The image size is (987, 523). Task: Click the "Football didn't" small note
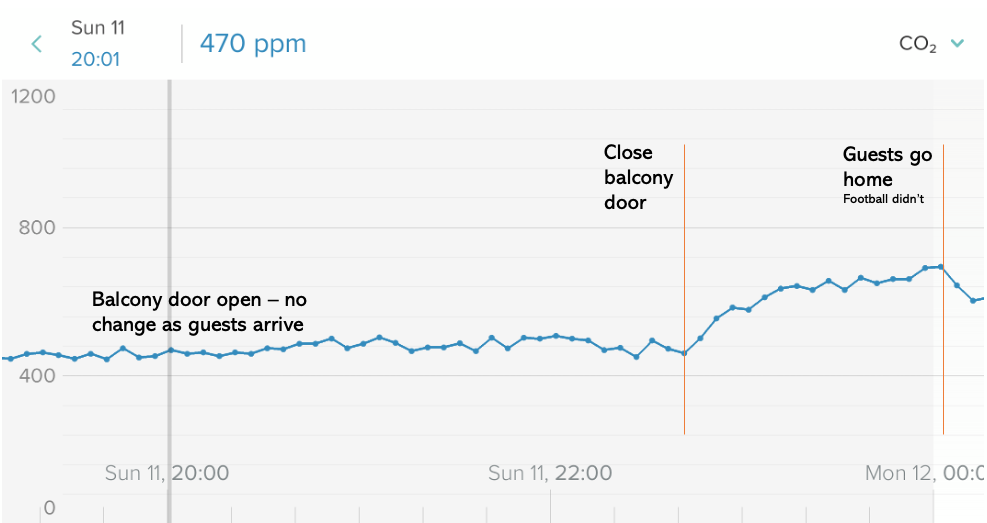pos(883,199)
